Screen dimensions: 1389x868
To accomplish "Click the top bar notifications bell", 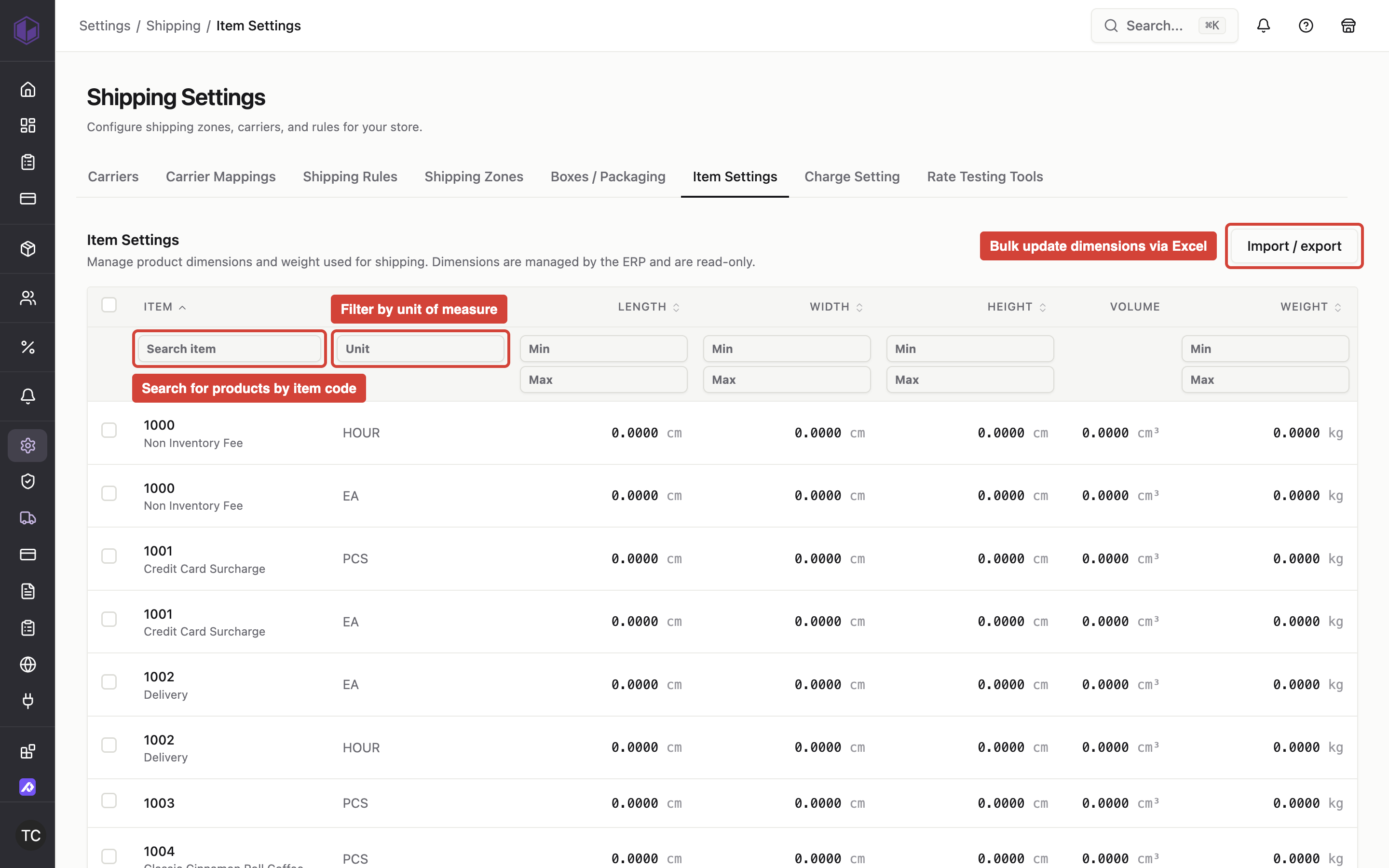I will click(x=1263, y=26).
